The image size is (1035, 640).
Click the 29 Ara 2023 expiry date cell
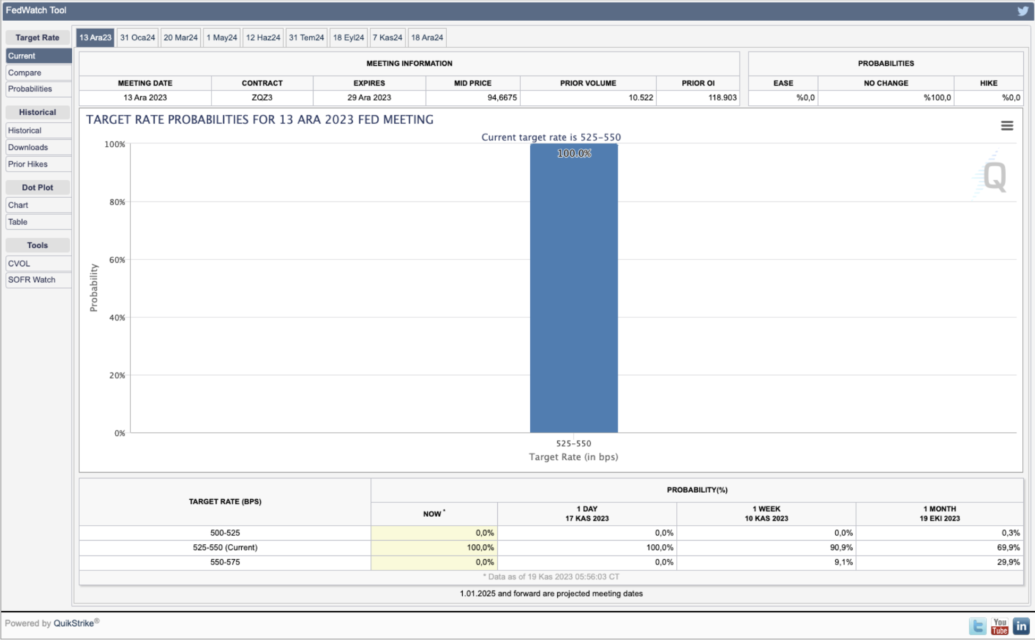[369, 98]
